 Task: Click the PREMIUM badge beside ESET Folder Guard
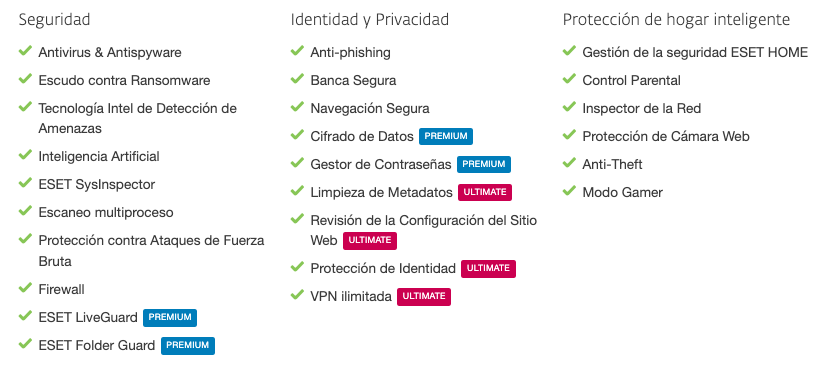click(188, 346)
